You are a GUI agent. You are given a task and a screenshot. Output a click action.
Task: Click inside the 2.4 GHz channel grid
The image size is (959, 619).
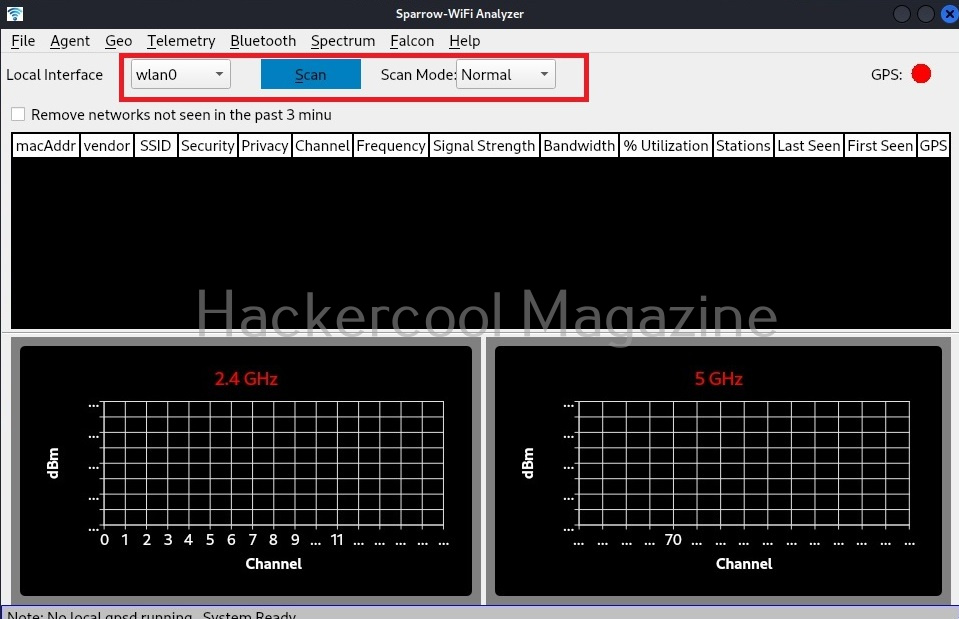[x=273, y=464]
